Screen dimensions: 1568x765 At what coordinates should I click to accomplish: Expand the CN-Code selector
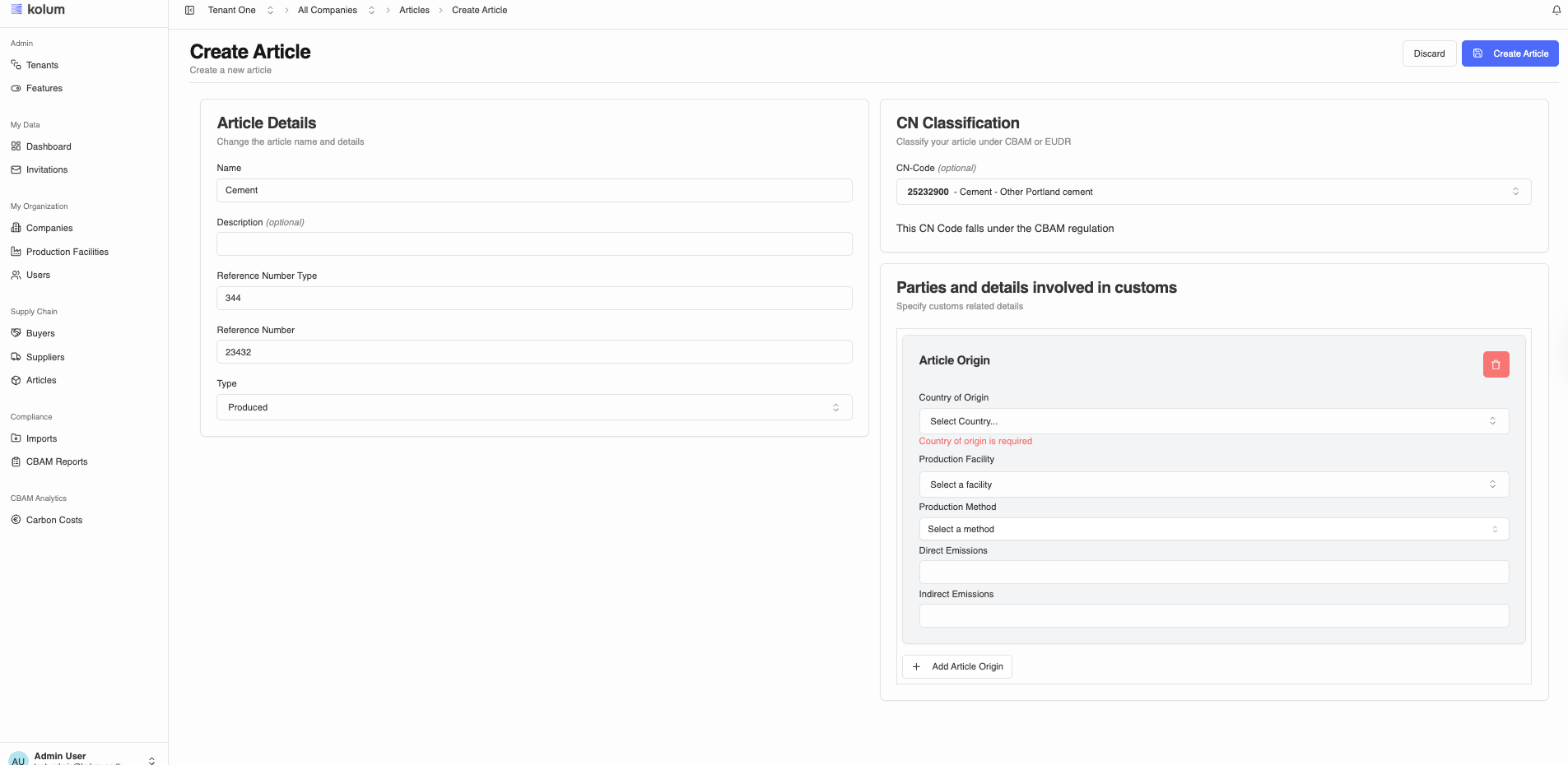(1212, 192)
